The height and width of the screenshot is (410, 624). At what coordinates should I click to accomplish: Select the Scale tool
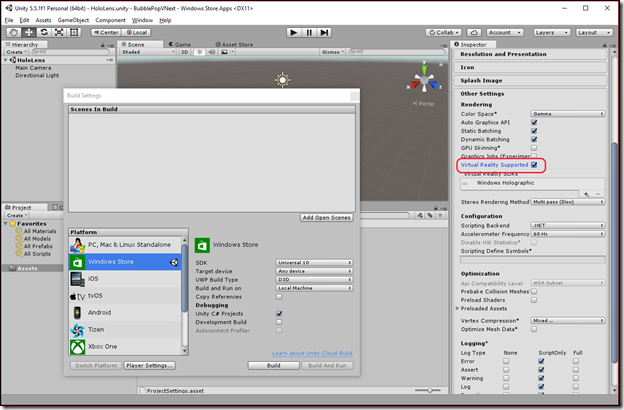click(x=59, y=32)
